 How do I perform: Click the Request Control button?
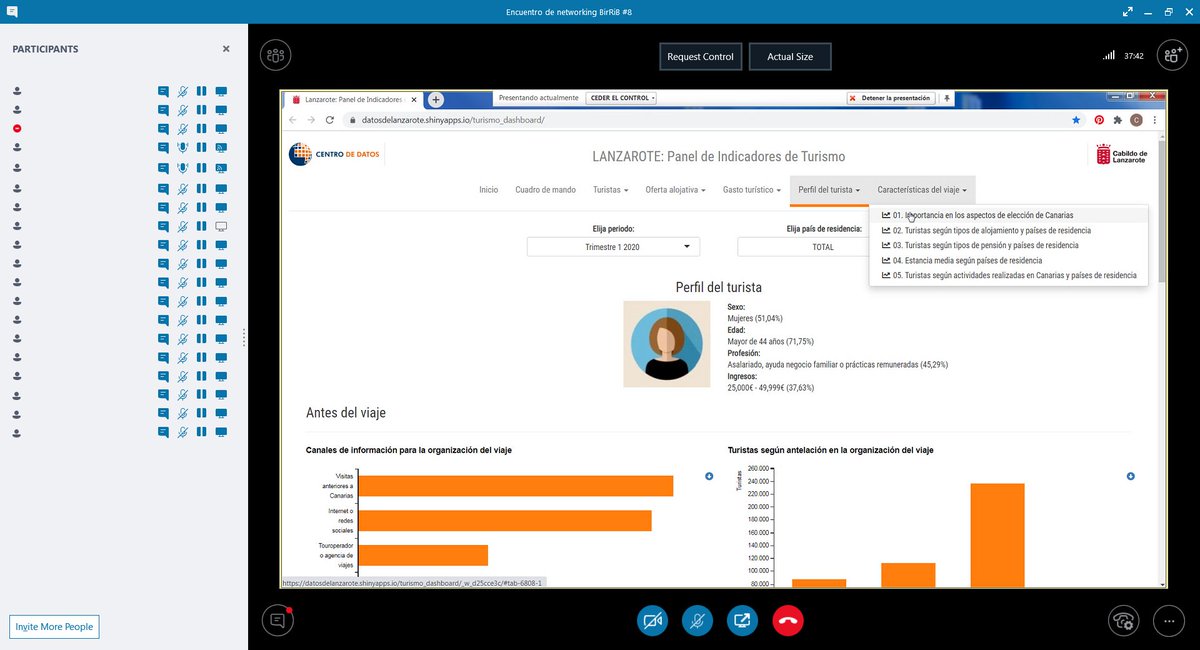point(701,57)
